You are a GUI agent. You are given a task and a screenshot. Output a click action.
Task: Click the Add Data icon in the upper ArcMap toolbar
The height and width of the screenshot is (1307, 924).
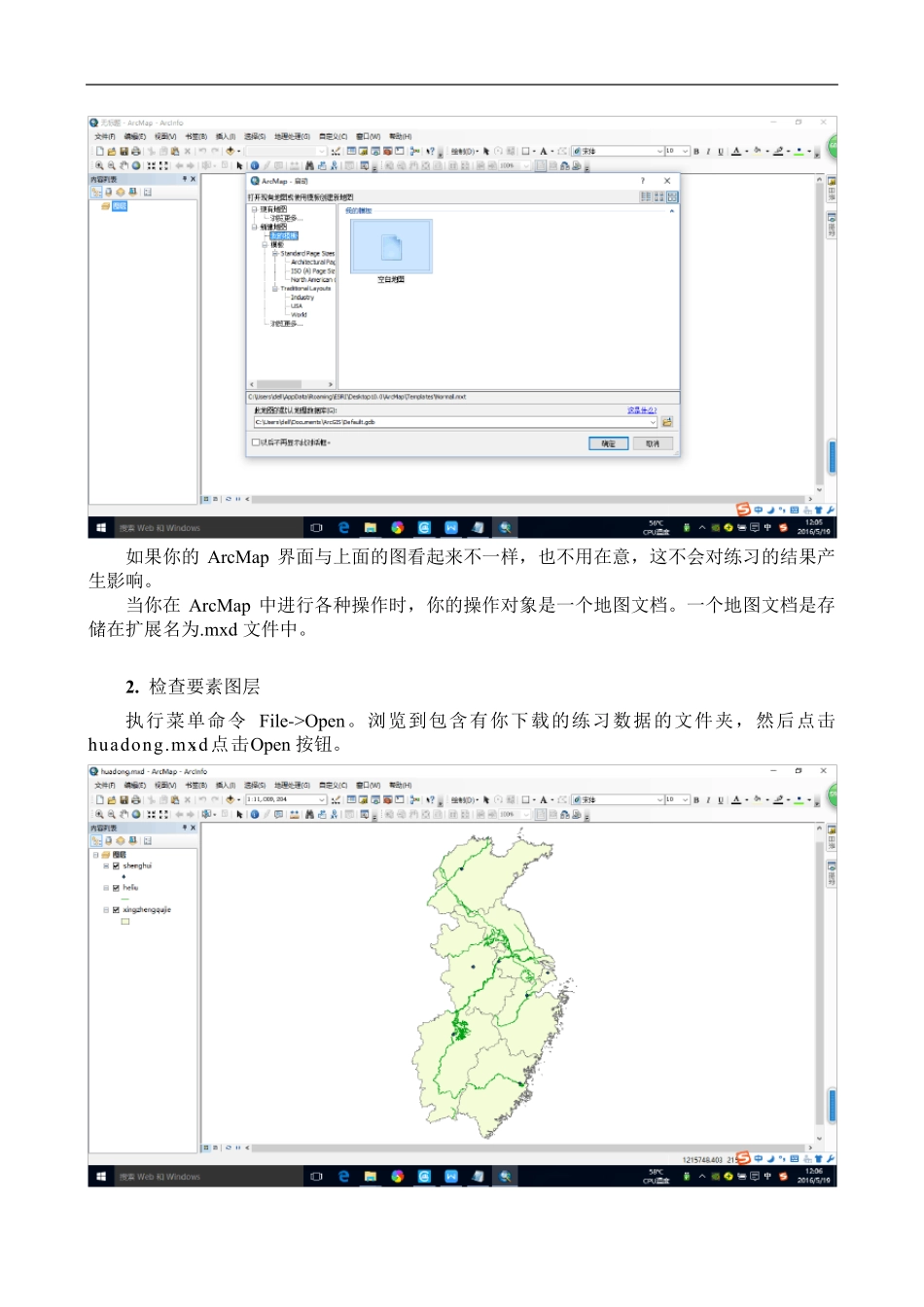(230, 151)
